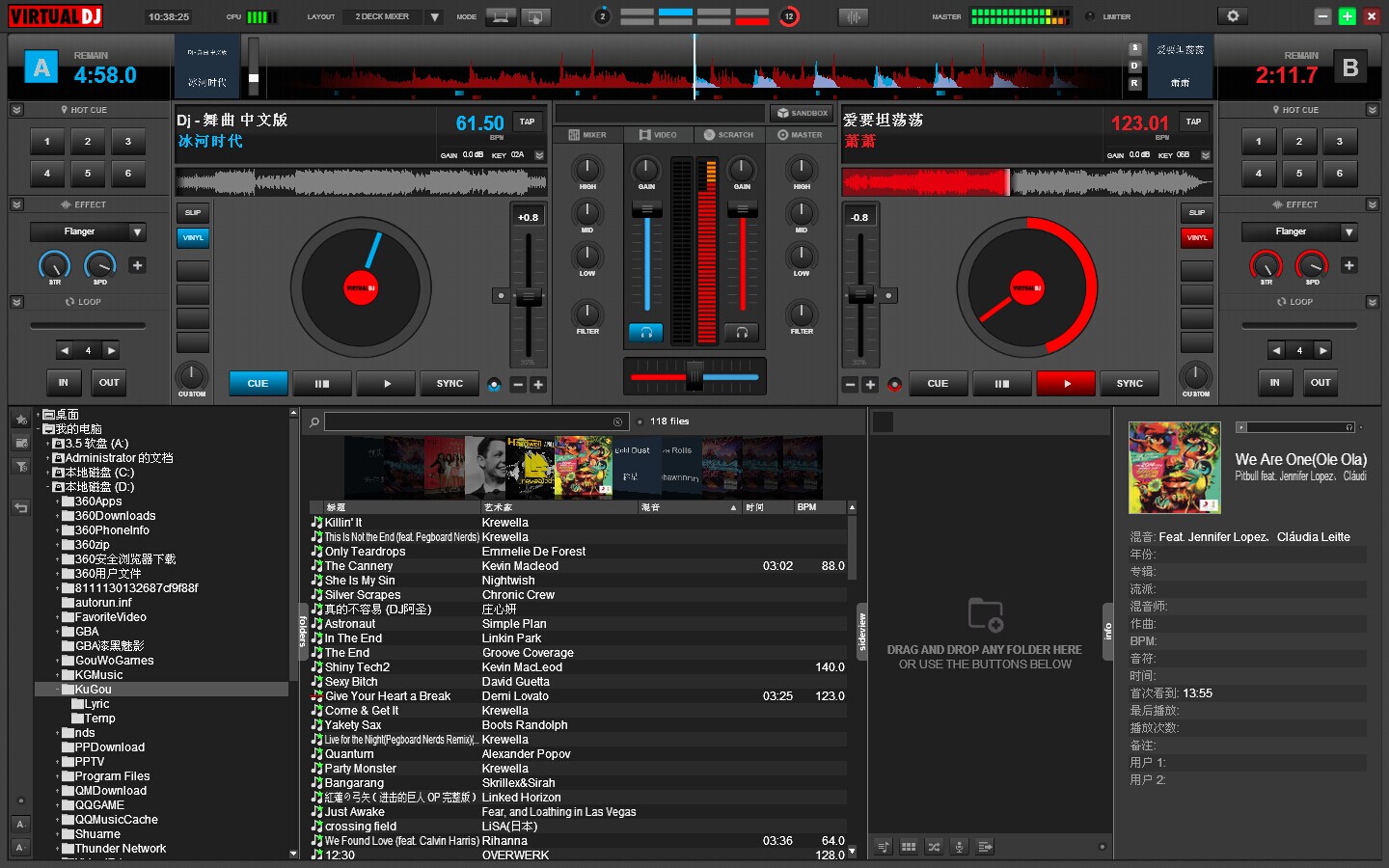Image resolution: width=1389 pixels, height=868 pixels.
Task: Click the prelisten headphone icon in info panel
Action: pos(1349,426)
